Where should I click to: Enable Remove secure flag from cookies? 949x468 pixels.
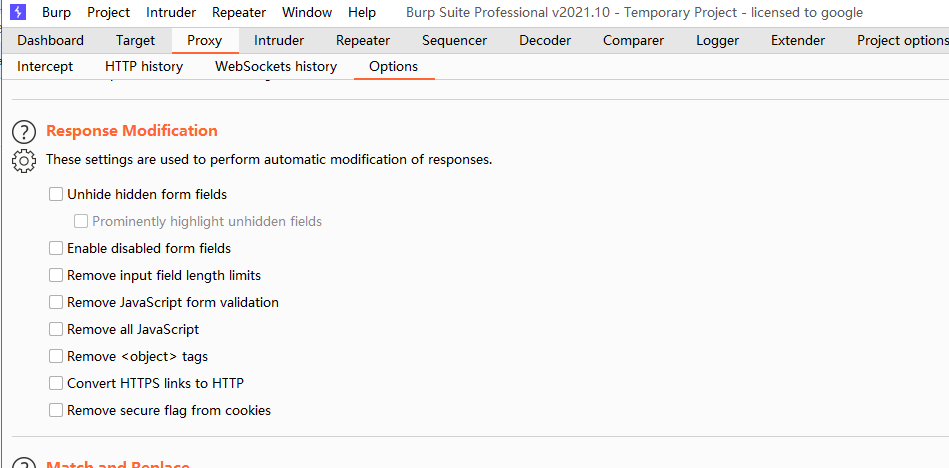[56, 410]
